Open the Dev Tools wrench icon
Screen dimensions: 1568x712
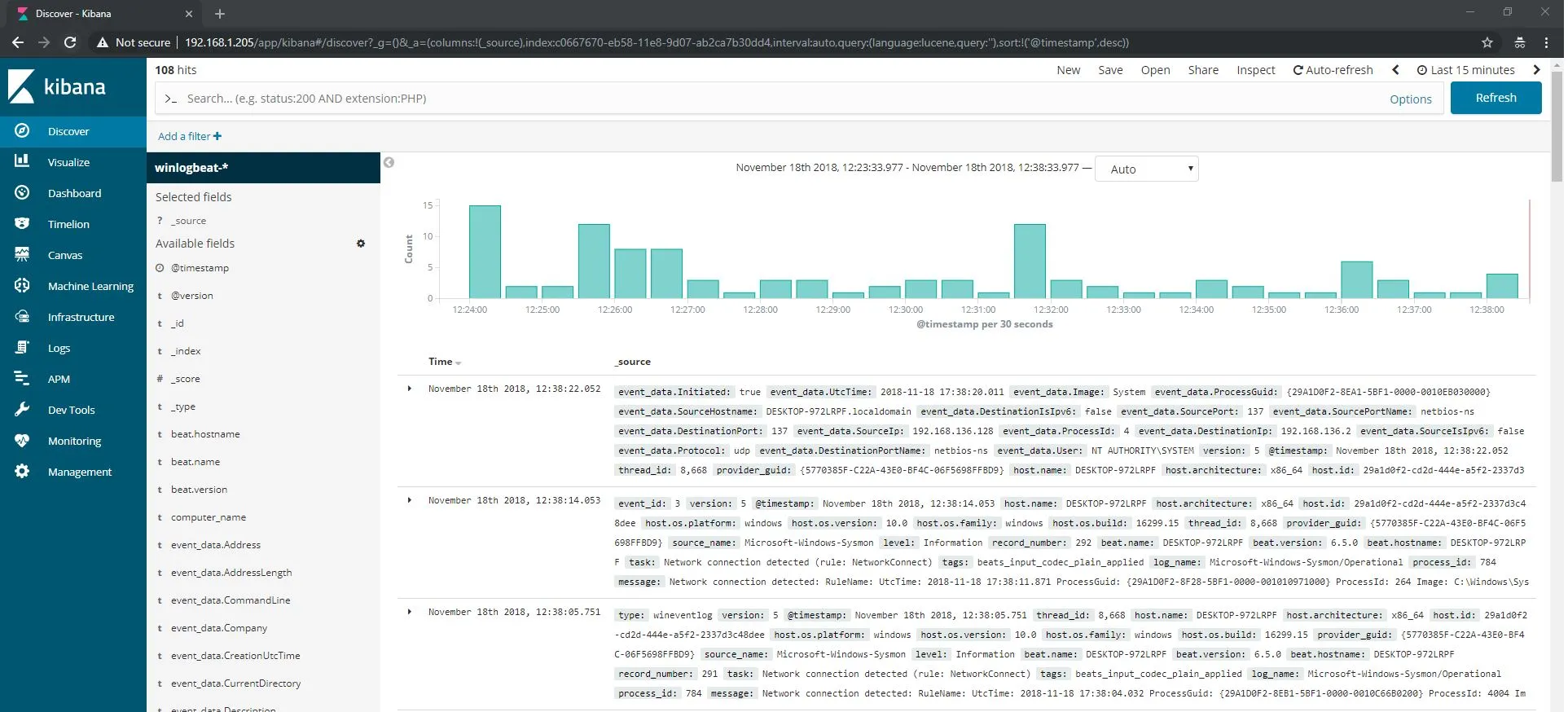click(22, 409)
